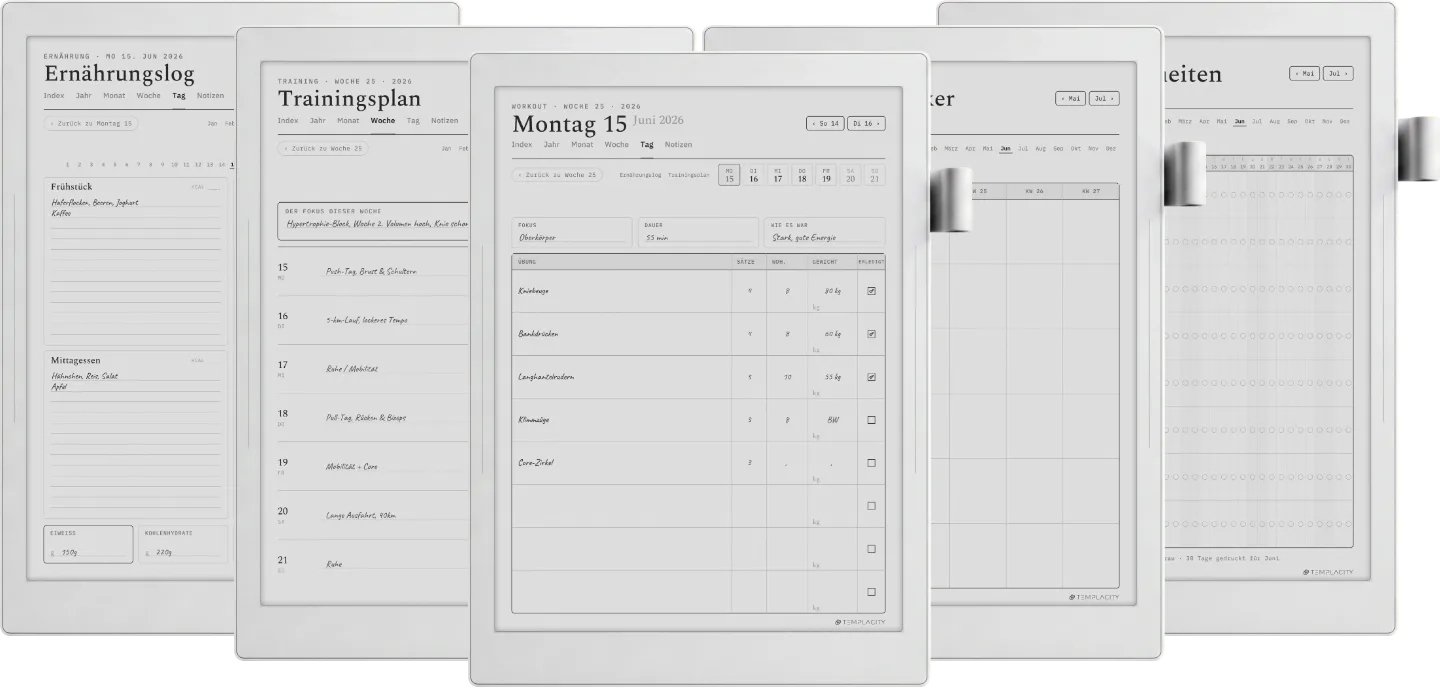Select day chip Mi 17

tap(778, 175)
